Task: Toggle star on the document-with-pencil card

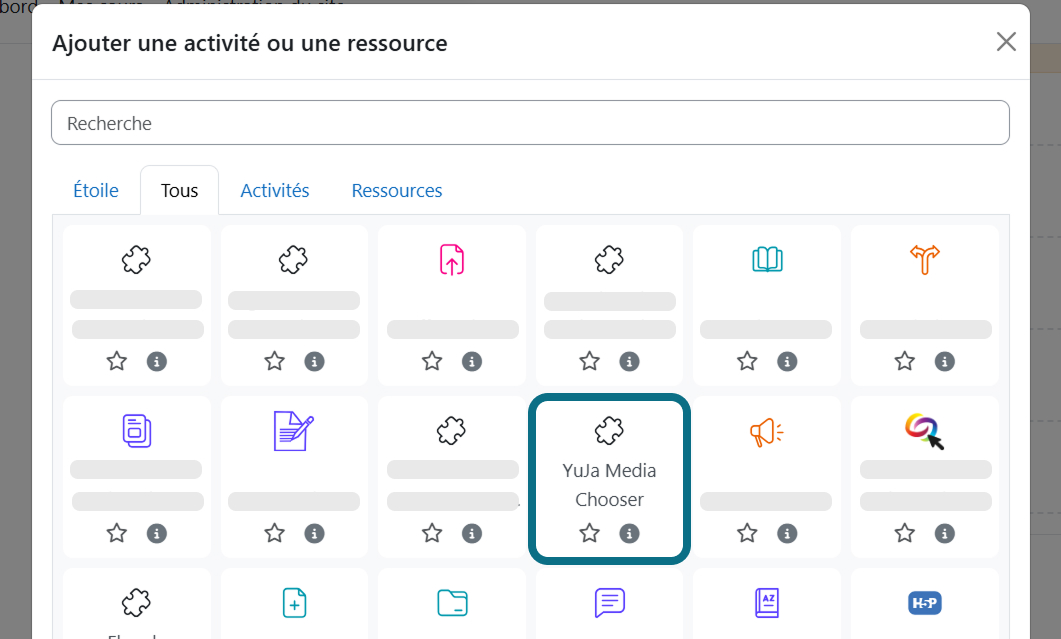Action: click(274, 533)
